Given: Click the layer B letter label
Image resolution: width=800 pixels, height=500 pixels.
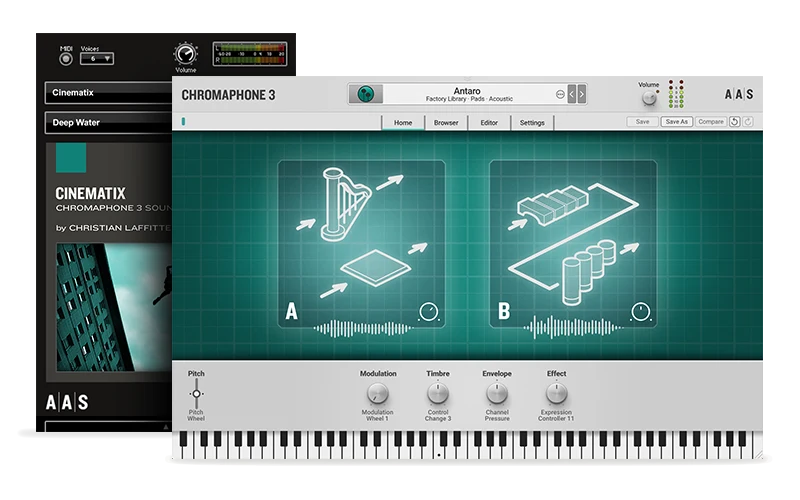Looking at the screenshot, I should [x=504, y=311].
